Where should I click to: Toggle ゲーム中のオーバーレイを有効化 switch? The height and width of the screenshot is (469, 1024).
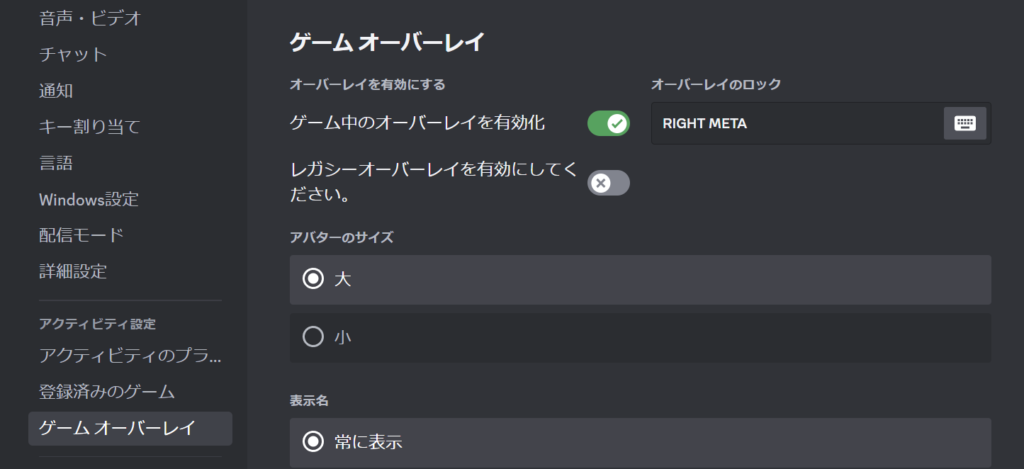pos(608,124)
